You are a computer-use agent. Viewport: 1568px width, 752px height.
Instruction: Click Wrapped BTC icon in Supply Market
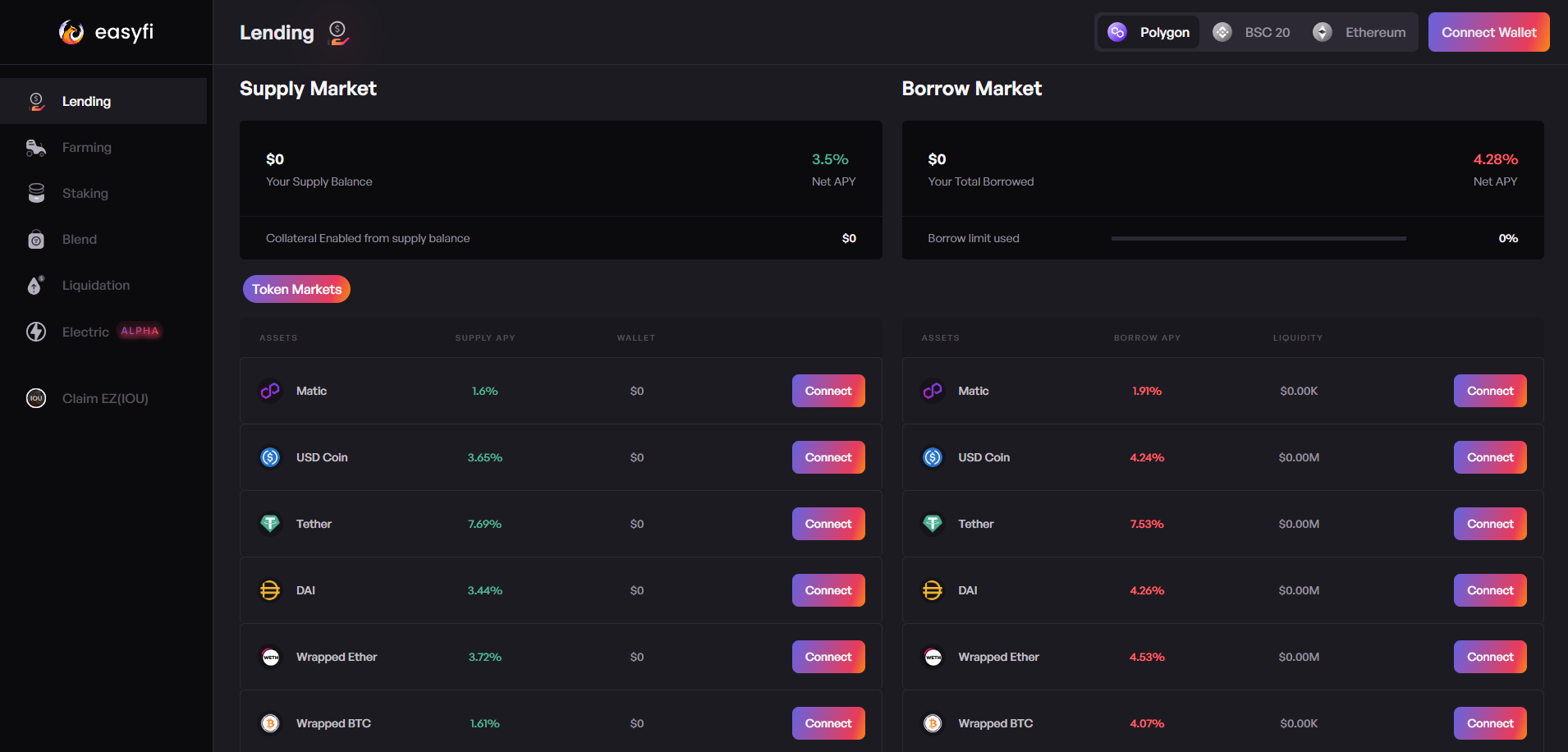click(270, 723)
